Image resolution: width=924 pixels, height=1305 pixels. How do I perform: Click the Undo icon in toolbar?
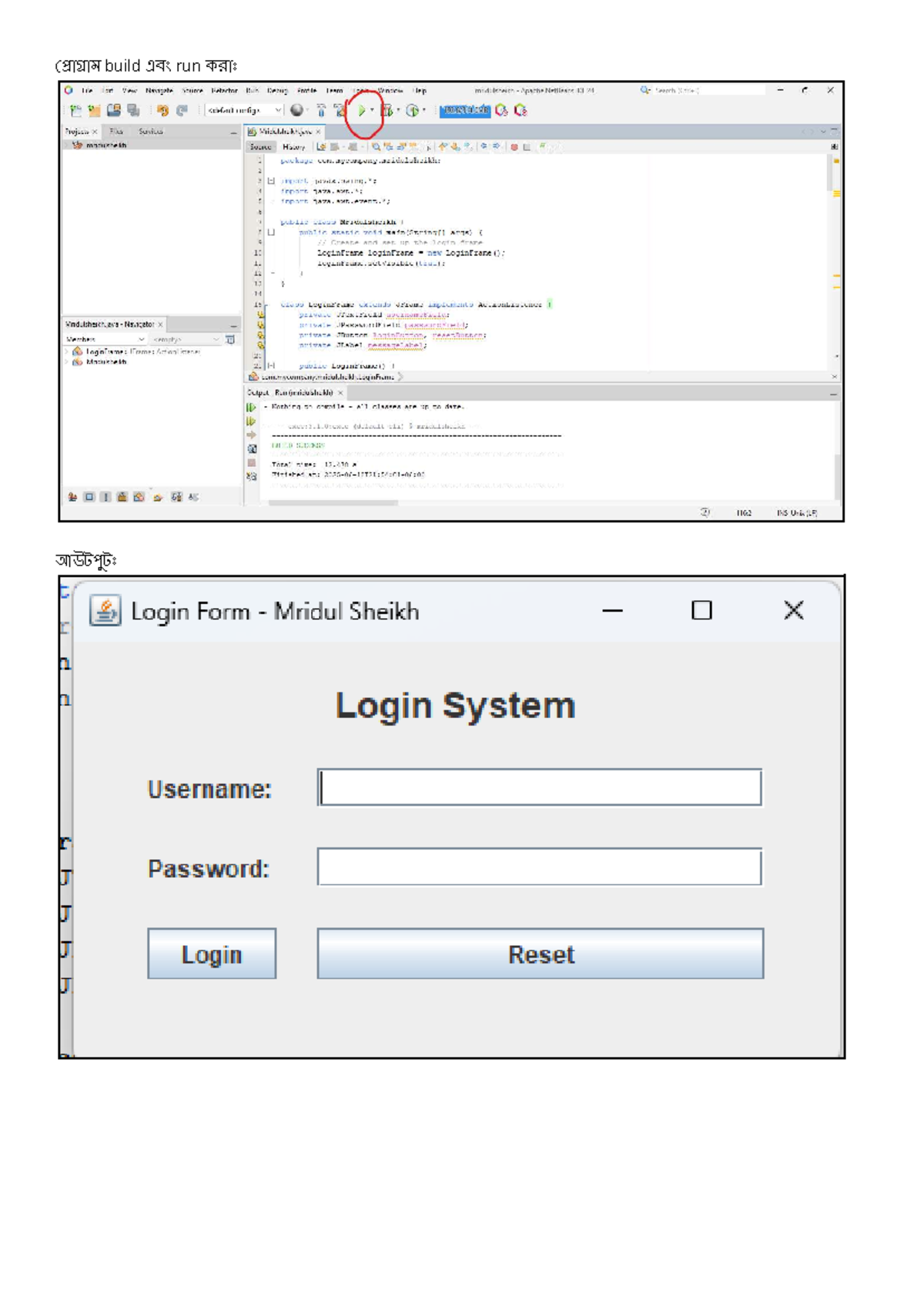pyautogui.click(x=162, y=111)
